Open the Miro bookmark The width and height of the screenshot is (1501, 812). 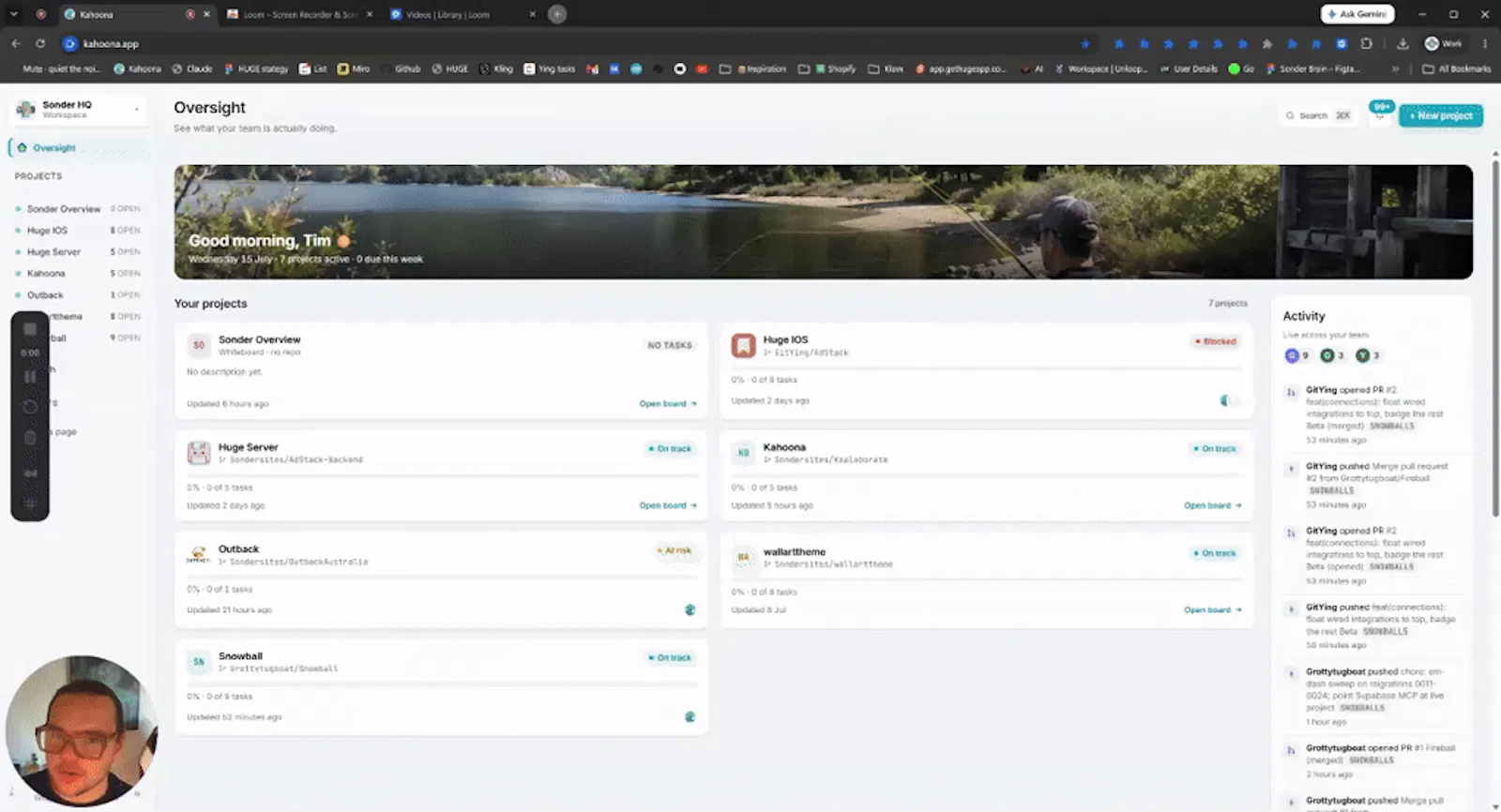tap(354, 68)
